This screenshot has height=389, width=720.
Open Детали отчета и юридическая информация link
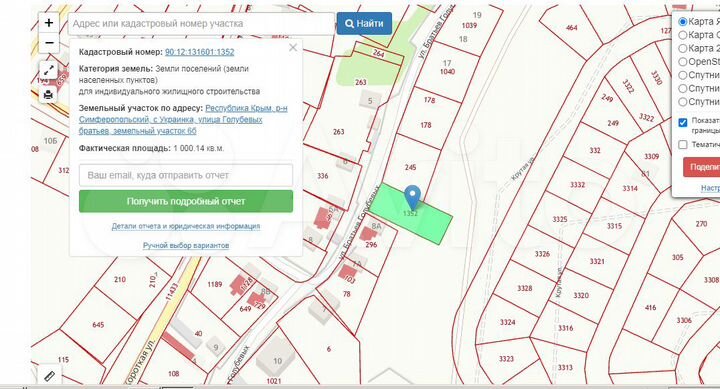tap(186, 226)
